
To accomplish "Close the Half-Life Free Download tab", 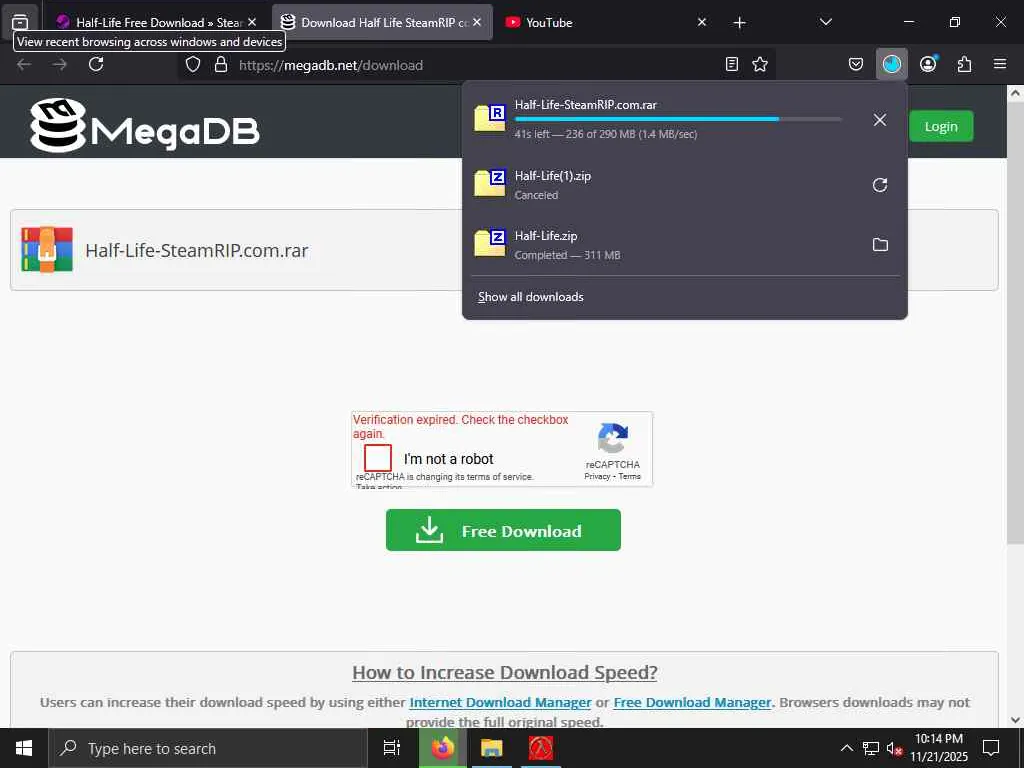I will click(252, 22).
